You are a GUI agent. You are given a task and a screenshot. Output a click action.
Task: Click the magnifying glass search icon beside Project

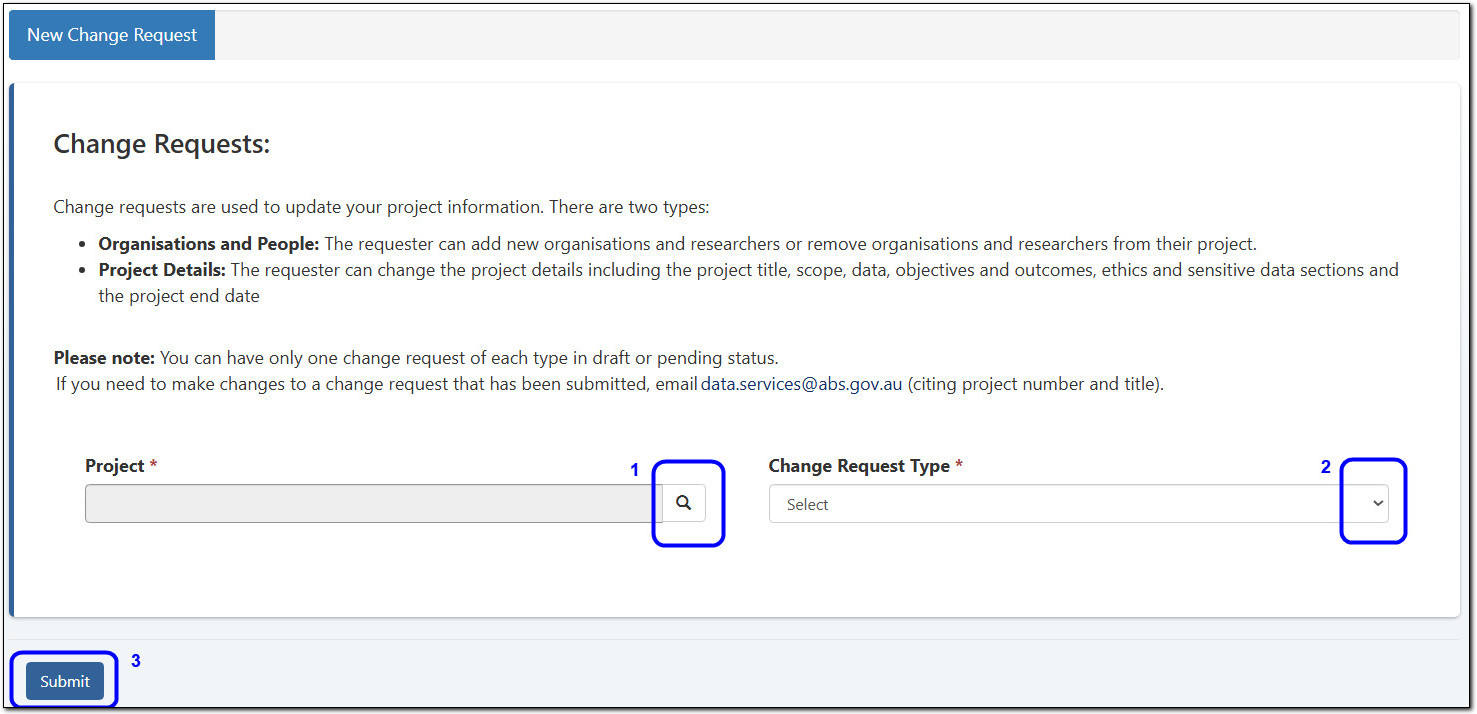(683, 503)
